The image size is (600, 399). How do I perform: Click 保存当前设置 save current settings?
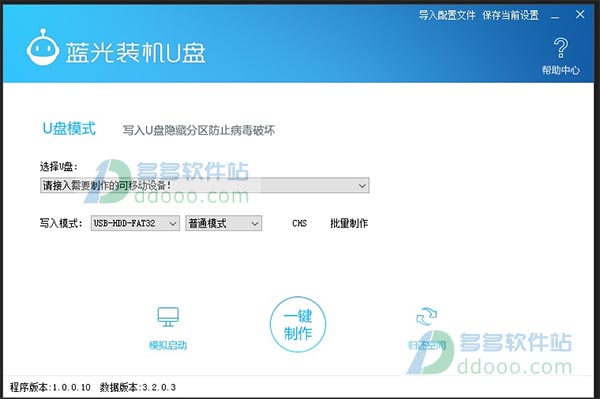coord(510,15)
